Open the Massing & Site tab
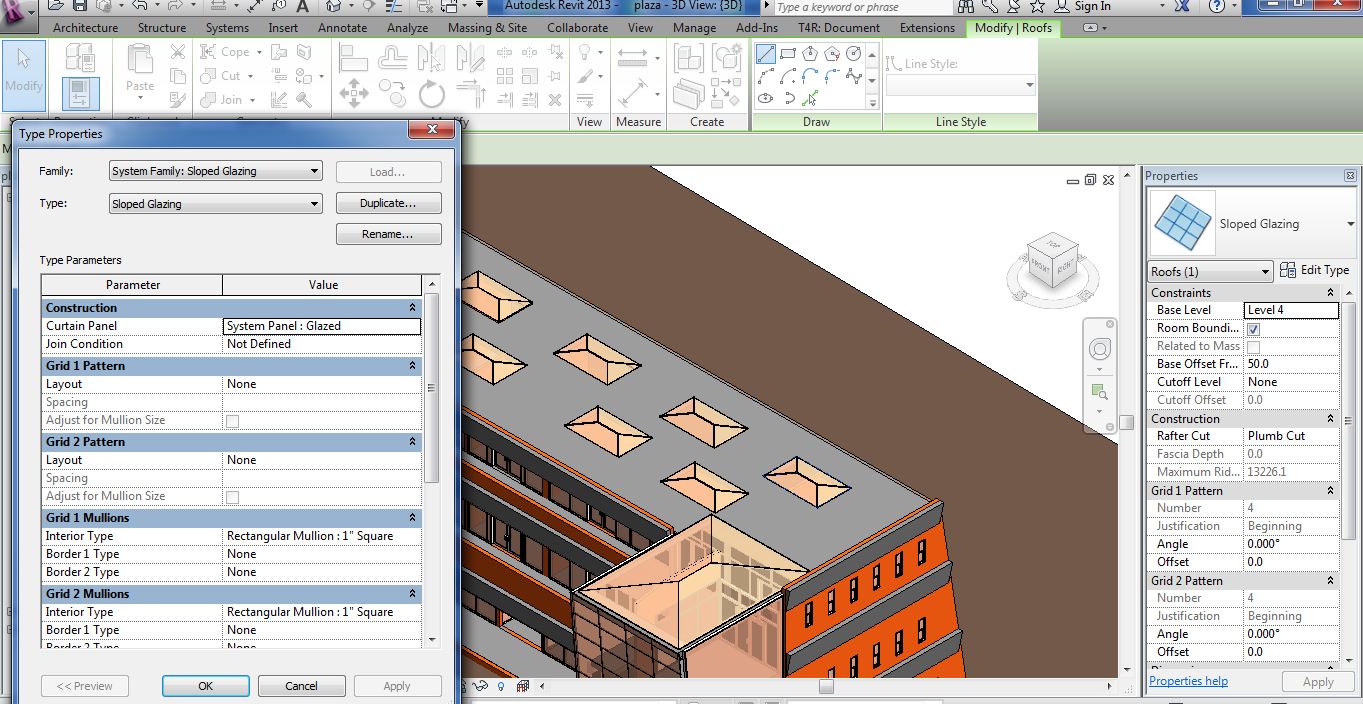Screen dimensions: 1363x704 (x=487, y=28)
